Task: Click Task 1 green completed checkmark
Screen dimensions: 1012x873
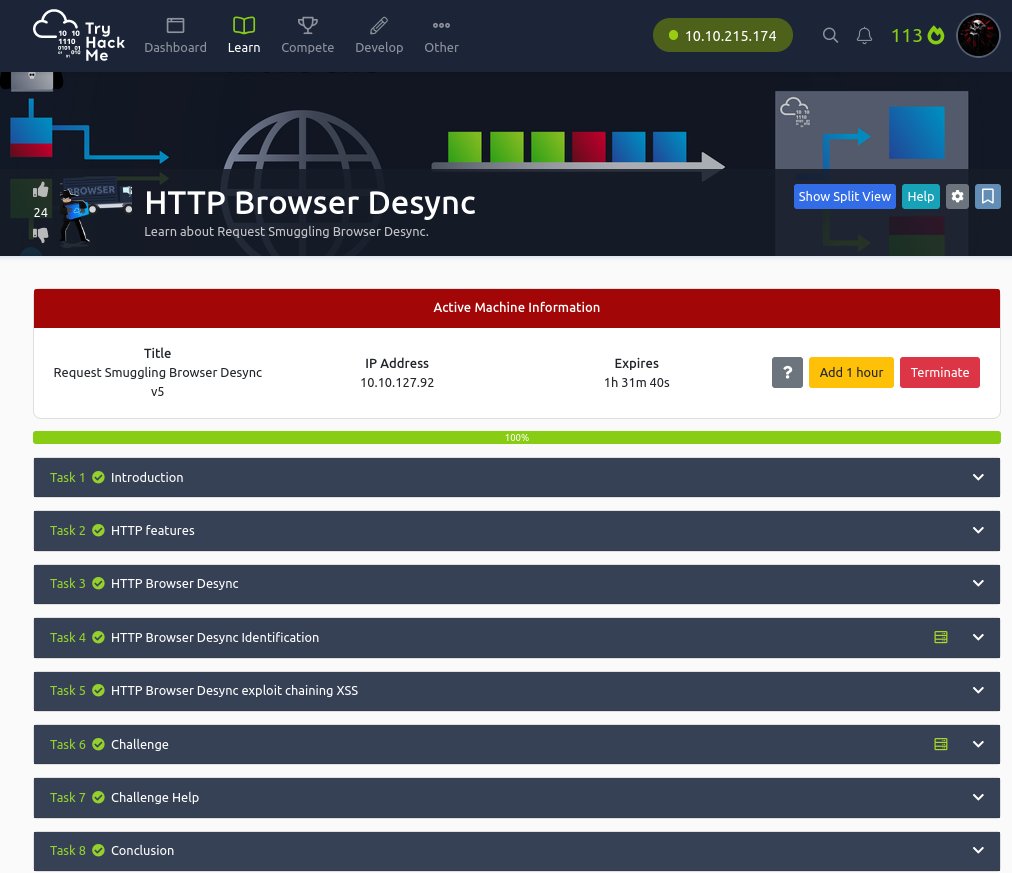Action: (98, 477)
